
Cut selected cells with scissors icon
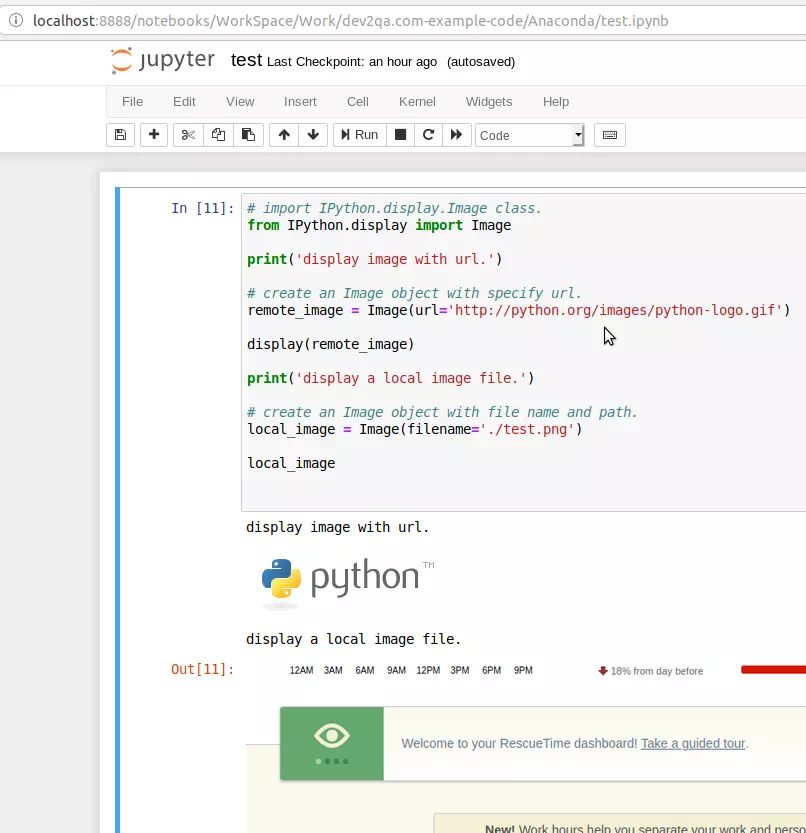coord(188,135)
